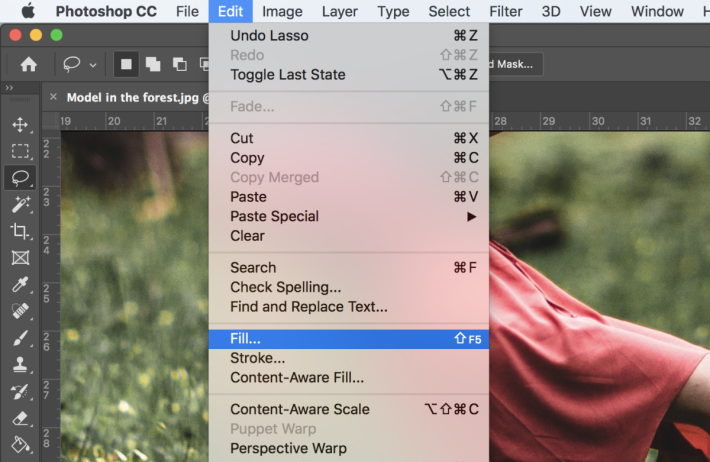Image resolution: width=710 pixels, height=462 pixels.
Task: Select the History Brush tool
Action: coord(20,391)
